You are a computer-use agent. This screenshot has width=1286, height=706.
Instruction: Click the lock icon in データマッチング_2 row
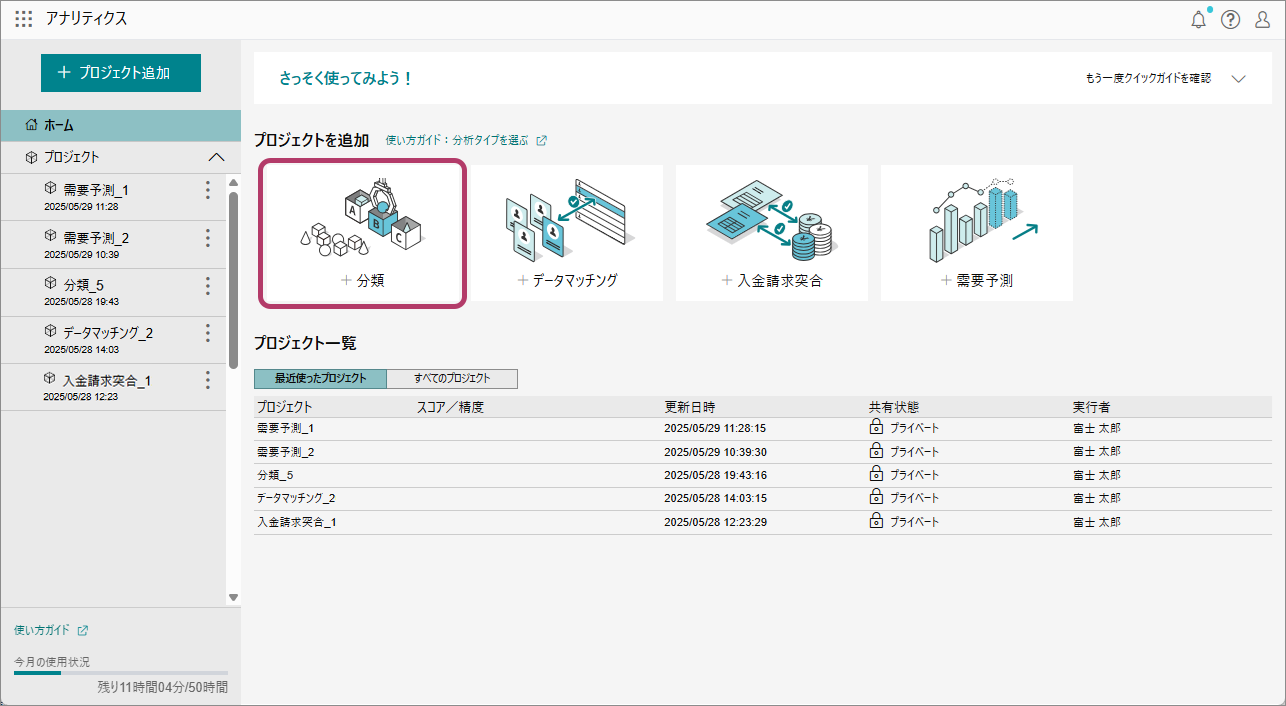pyautogui.click(x=876, y=497)
